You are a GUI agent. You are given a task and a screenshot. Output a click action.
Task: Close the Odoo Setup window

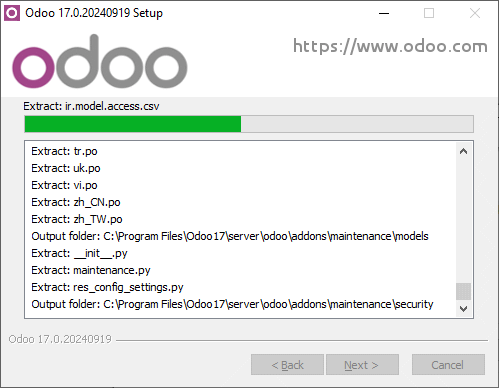point(475,13)
